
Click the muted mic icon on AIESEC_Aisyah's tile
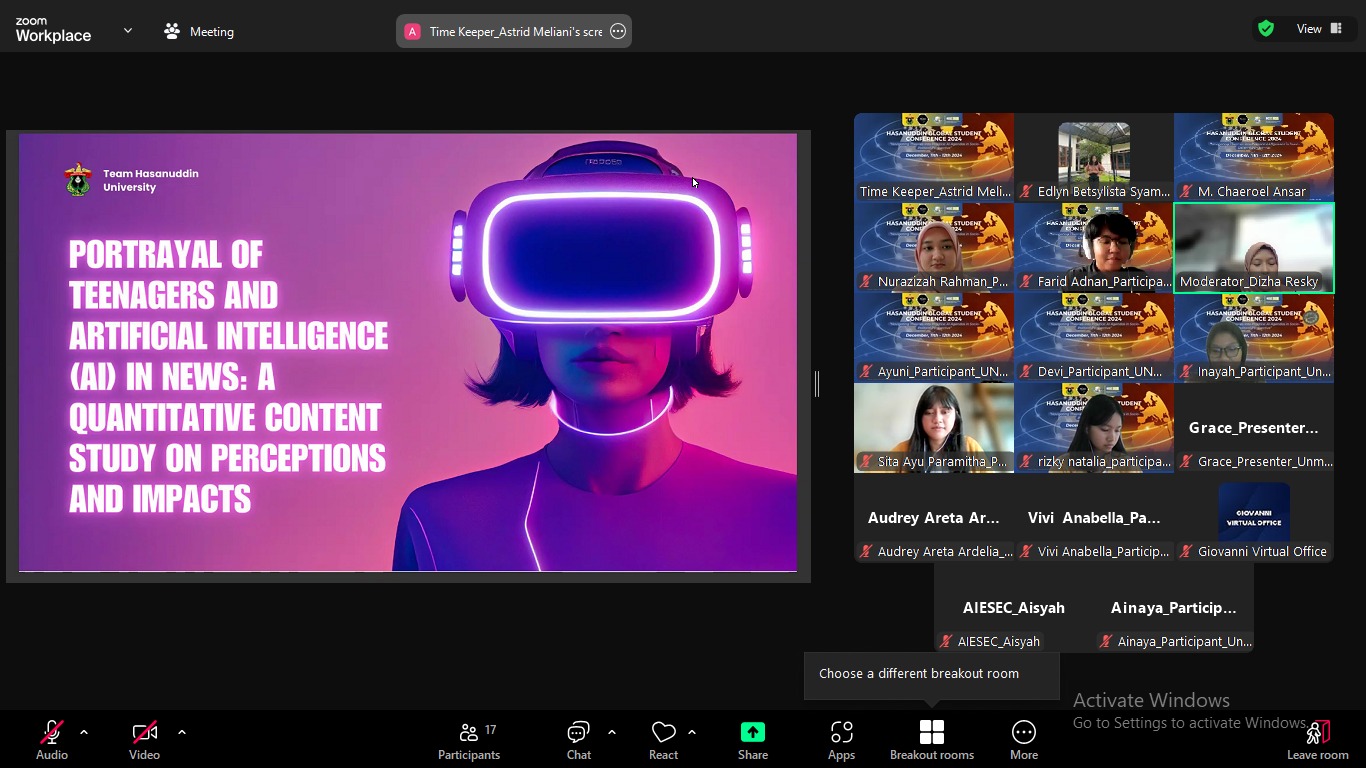[946, 641]
